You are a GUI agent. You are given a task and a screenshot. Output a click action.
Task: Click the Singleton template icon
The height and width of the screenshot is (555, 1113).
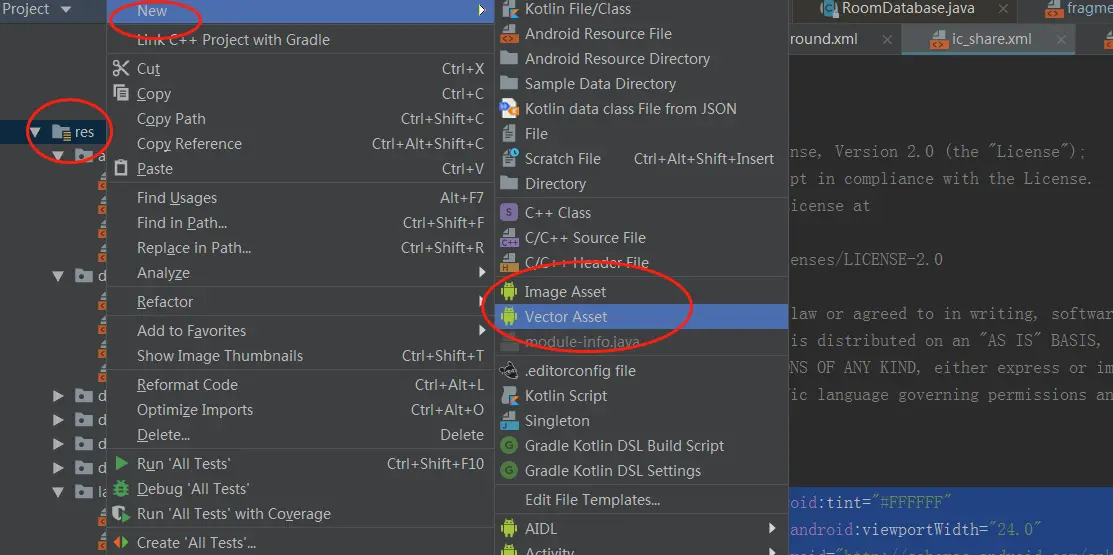pyautogui.click(x=509, y=421)
